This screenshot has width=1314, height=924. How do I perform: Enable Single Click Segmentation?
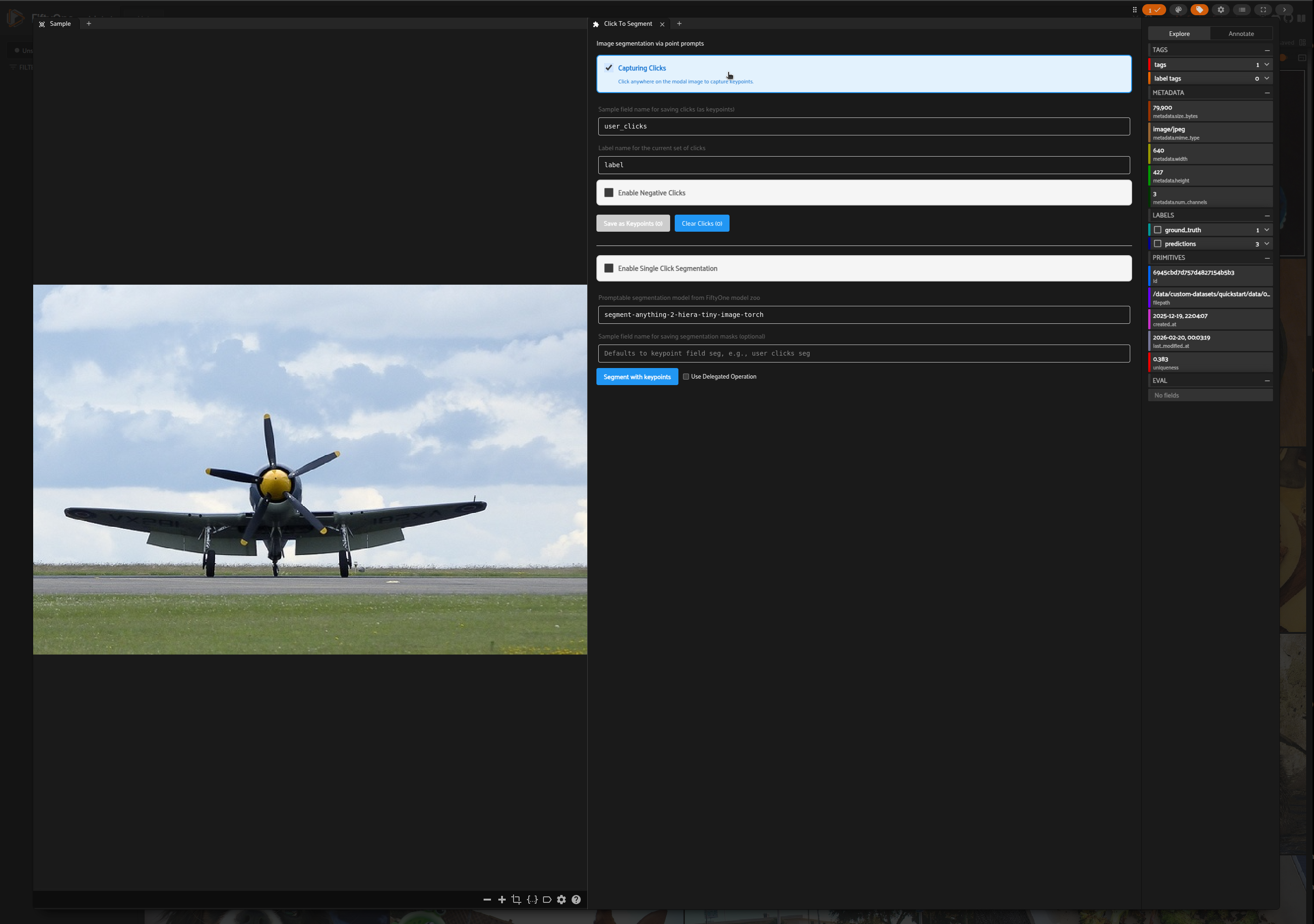point(608,268)
